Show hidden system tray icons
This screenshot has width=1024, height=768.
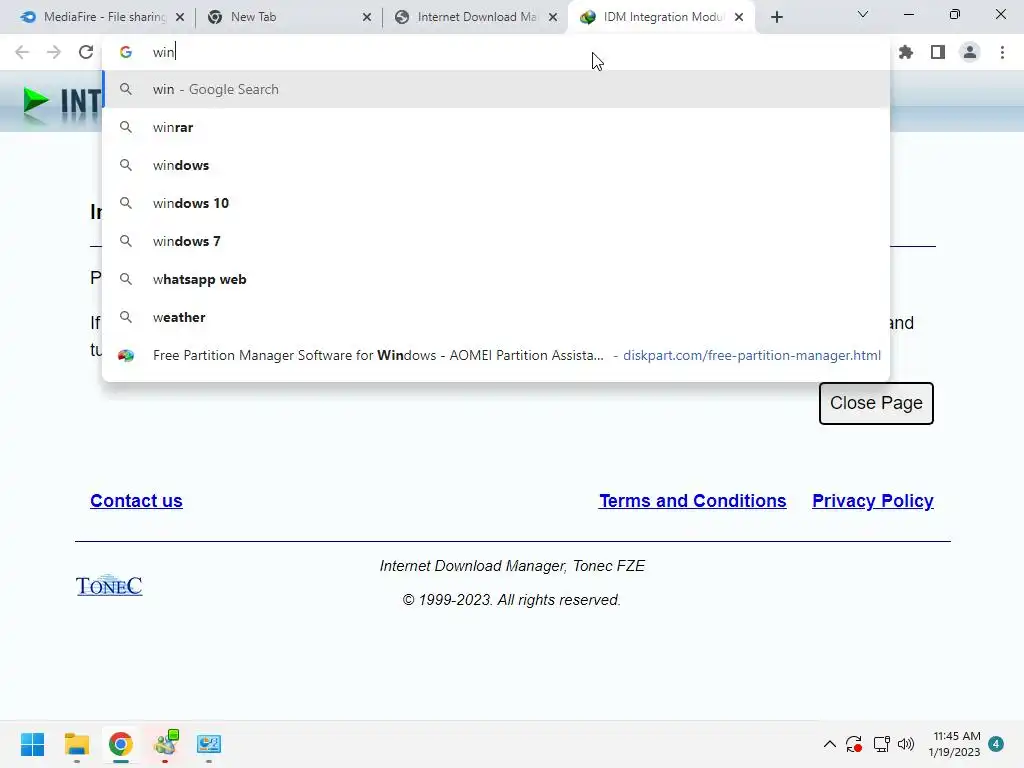tap(829, 744)
